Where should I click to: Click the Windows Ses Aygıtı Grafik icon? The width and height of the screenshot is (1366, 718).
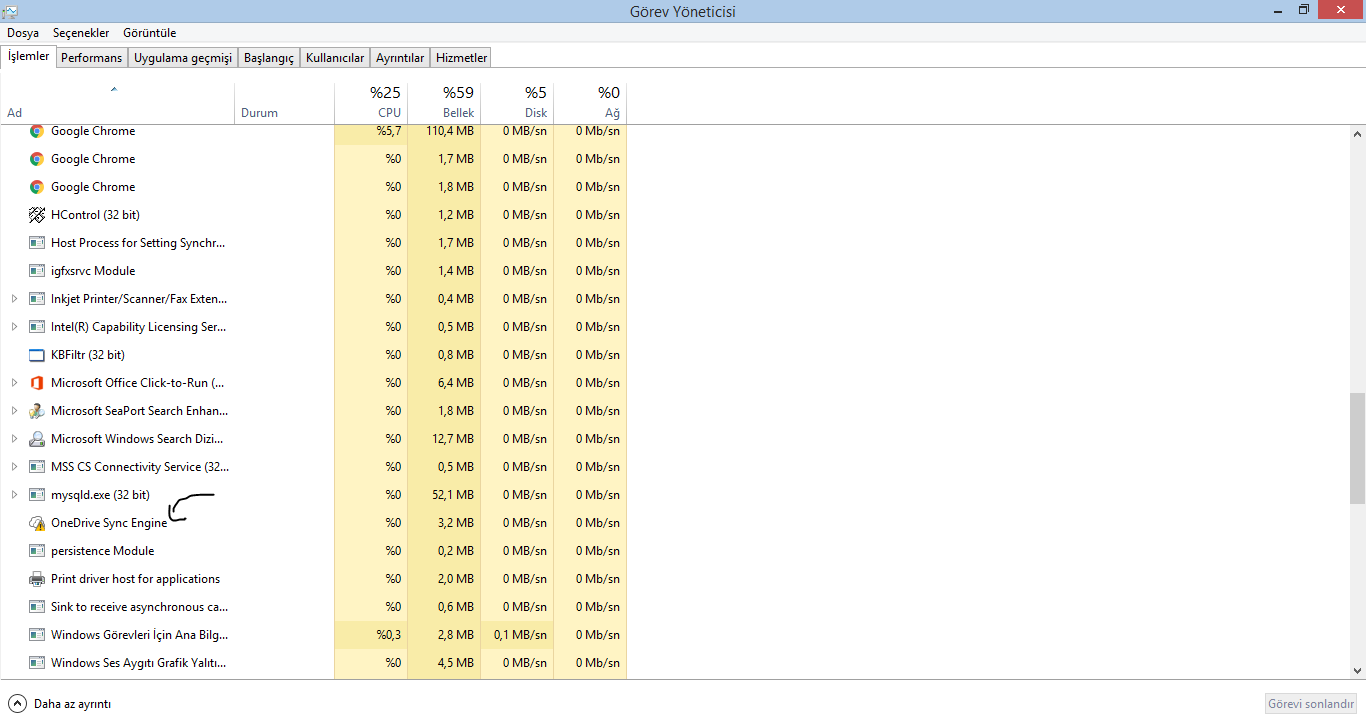pos(37,663)
